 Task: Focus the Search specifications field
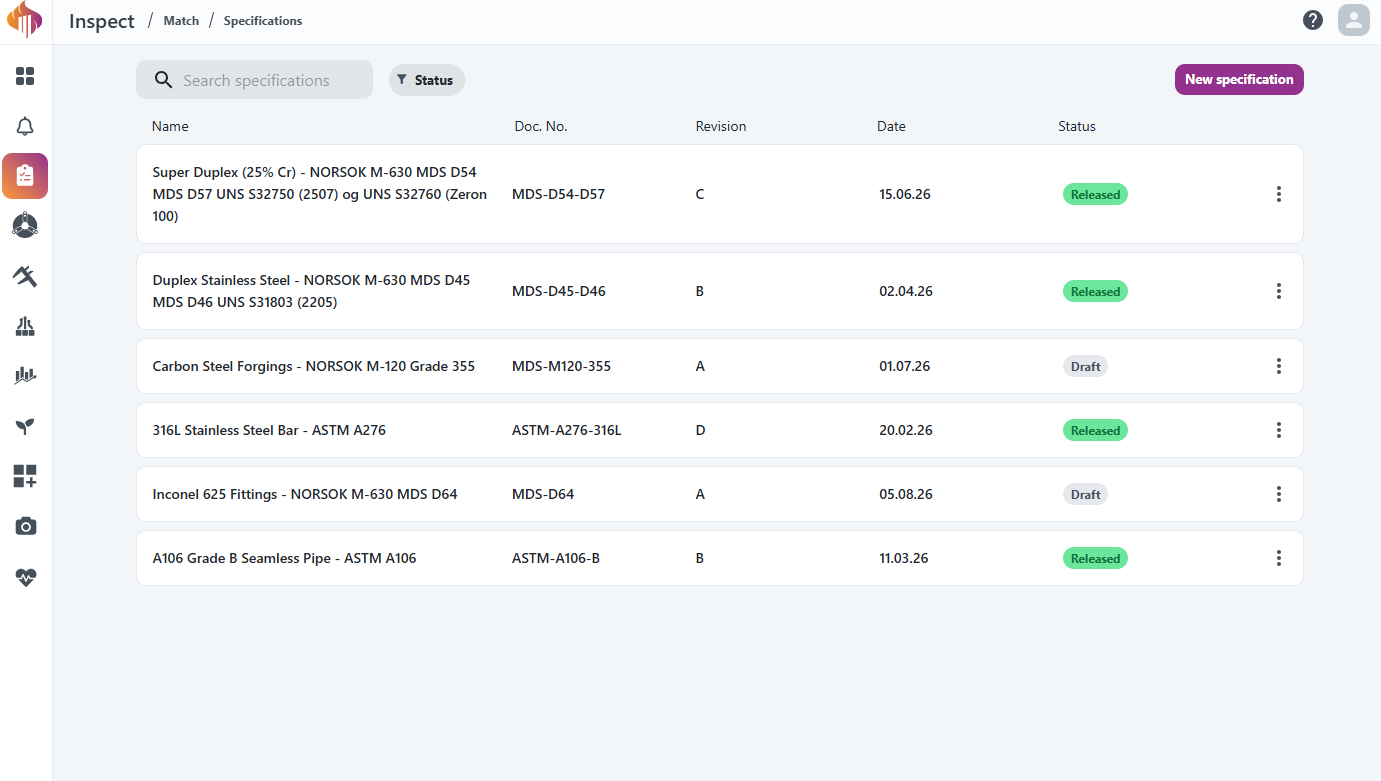[x=254, y=80]
